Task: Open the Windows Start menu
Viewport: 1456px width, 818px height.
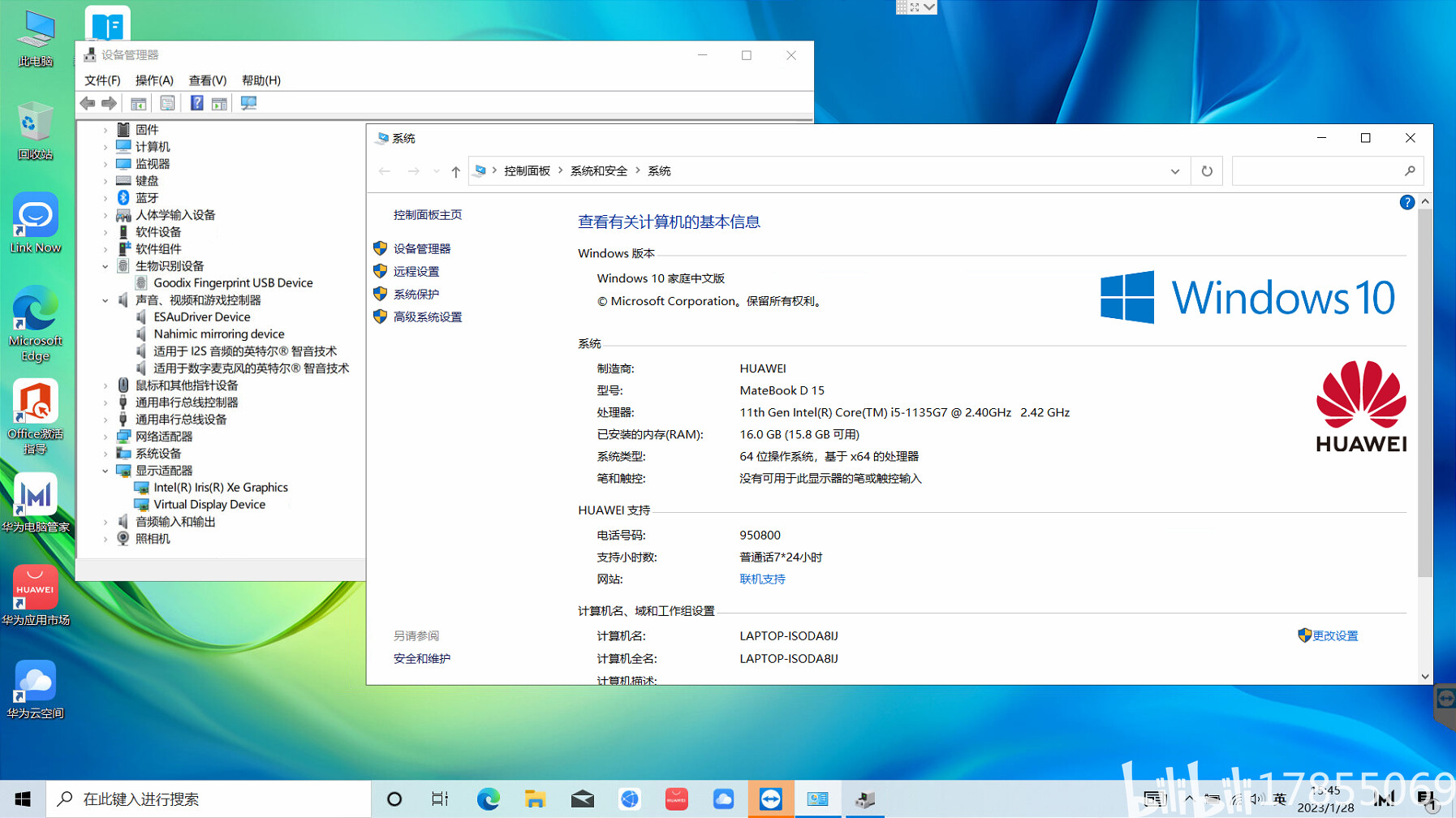Action: point(23,799)
